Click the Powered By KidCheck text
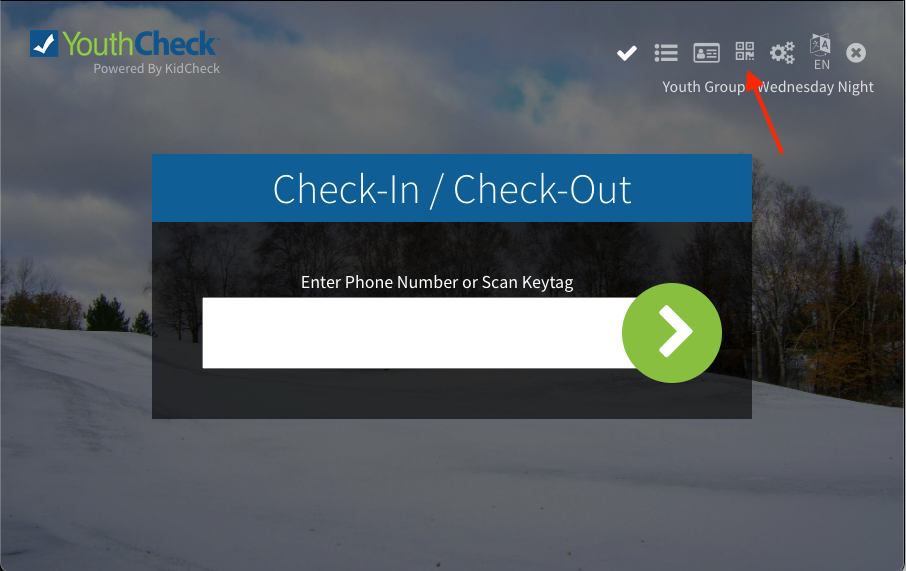906x571 pixels. click(x=157, y=69)
